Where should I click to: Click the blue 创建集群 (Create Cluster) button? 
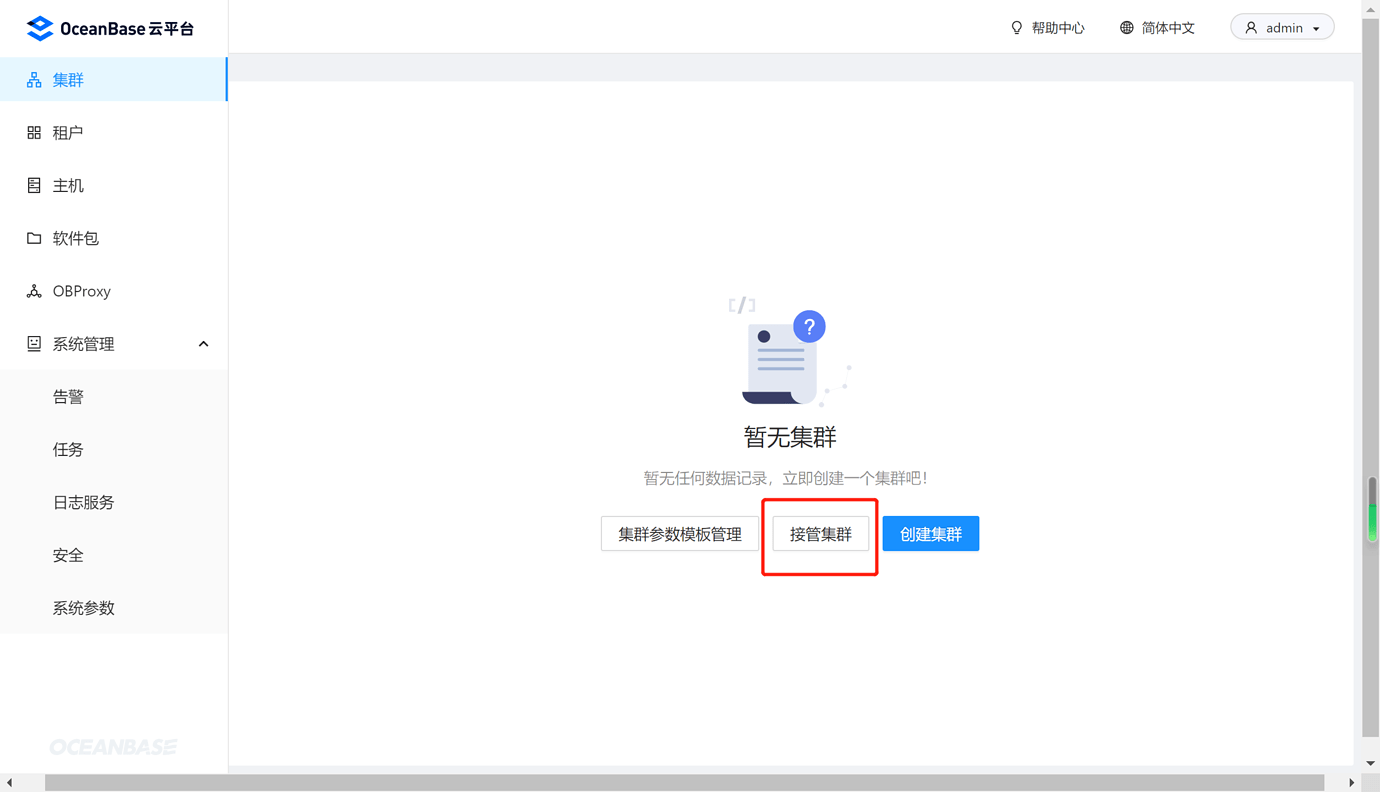pyautogui.click(x=930, y=533)
